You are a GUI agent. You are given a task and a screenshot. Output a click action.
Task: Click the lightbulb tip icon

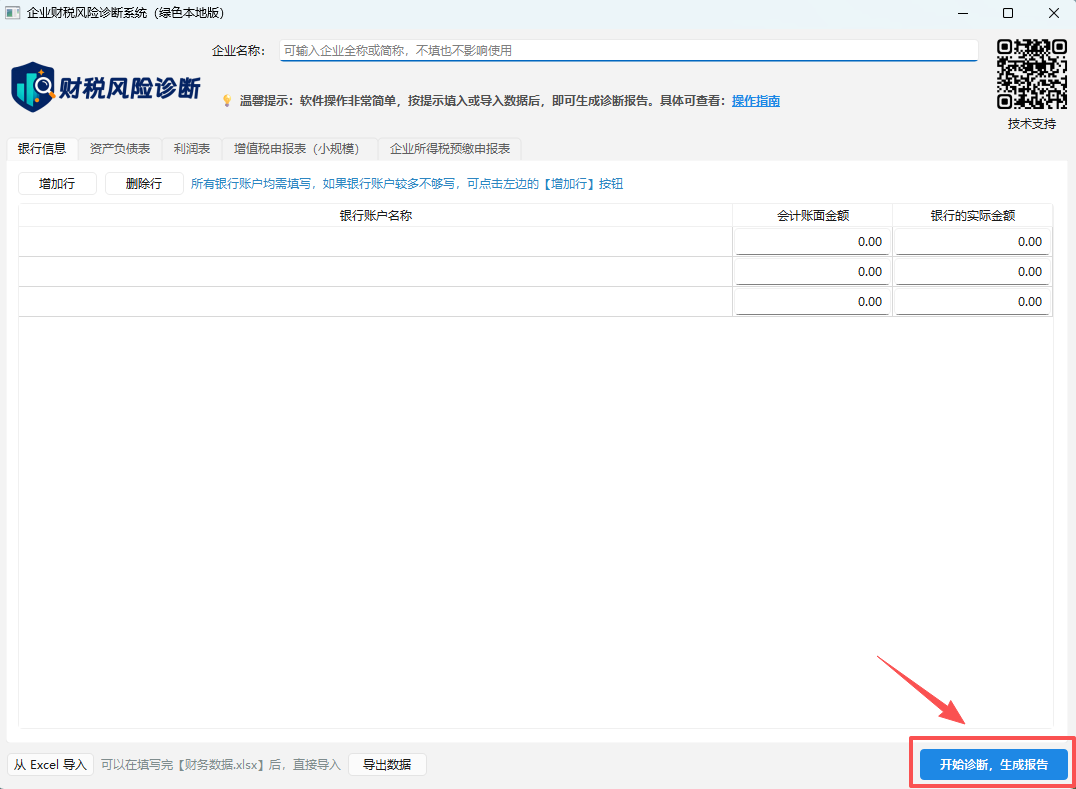(227, 101)
